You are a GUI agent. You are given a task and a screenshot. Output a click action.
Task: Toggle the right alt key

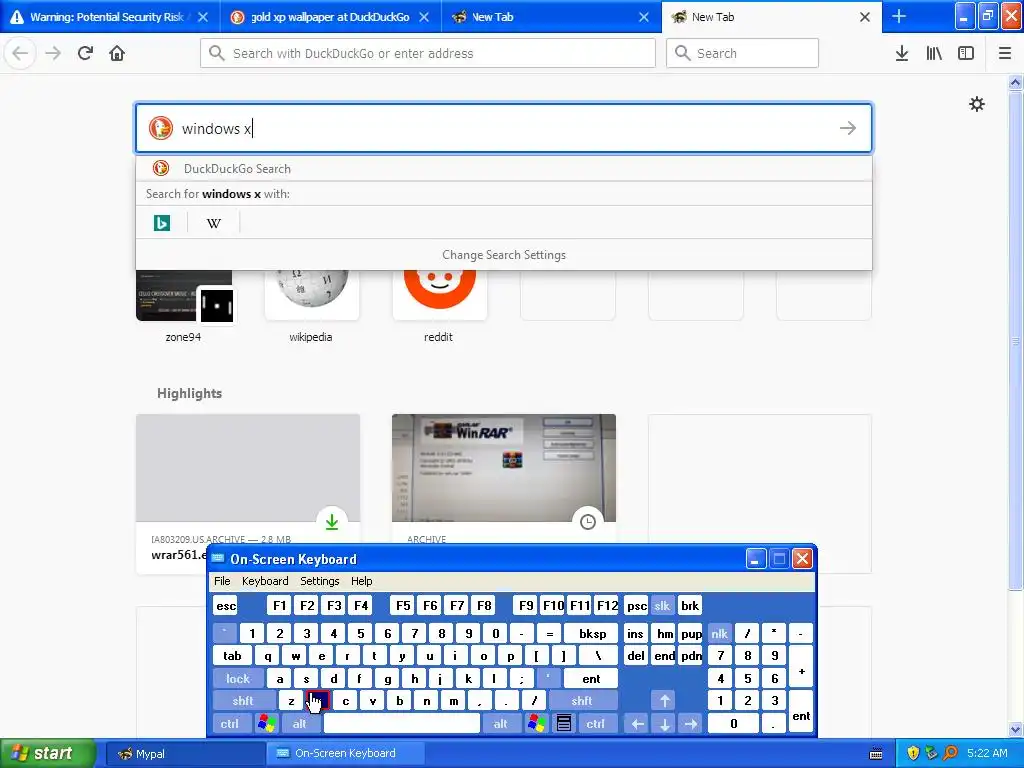pyautogui.click(x=501, y=724)
